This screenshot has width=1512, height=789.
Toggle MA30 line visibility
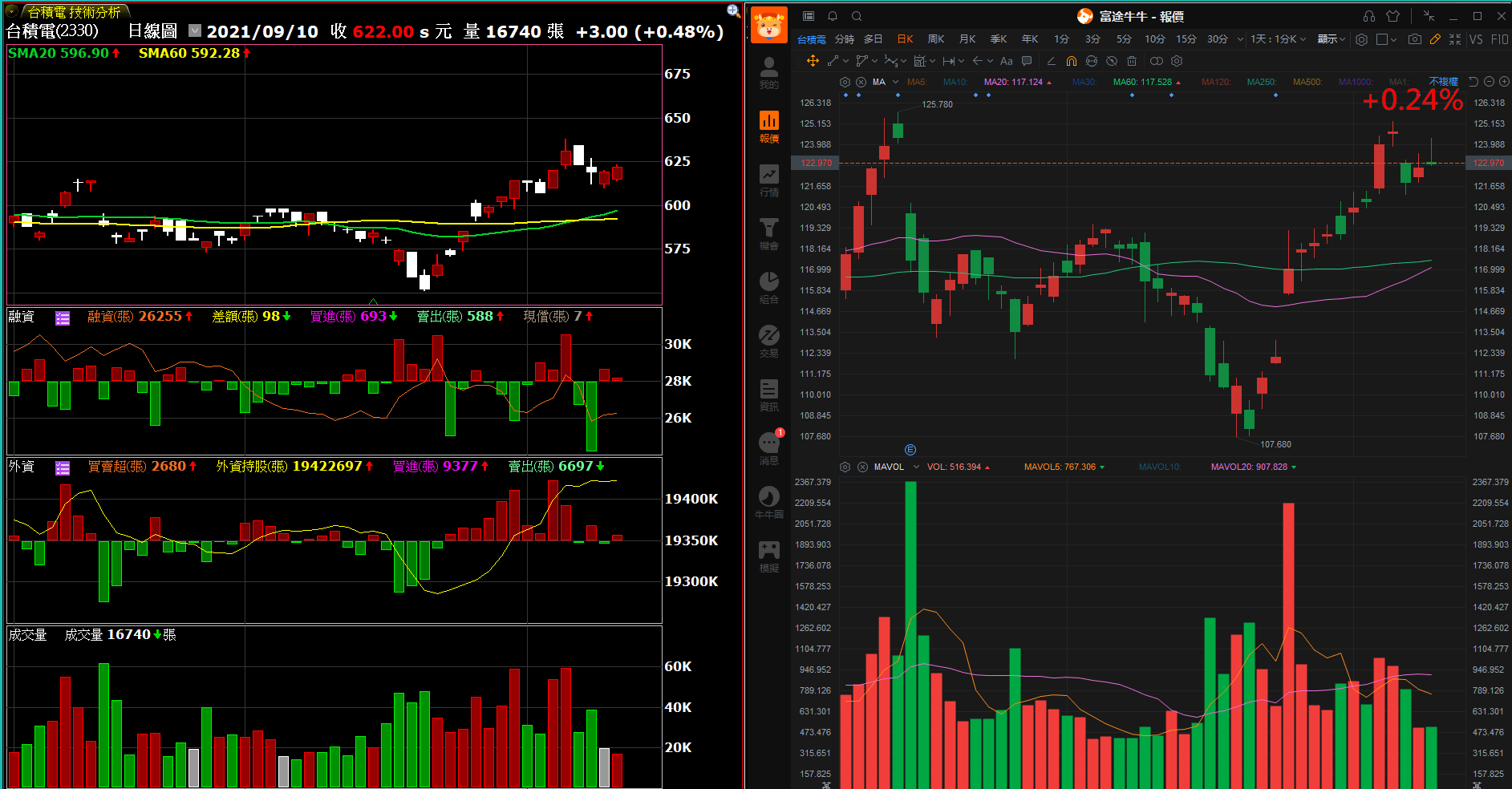(x=1084, y=82)
